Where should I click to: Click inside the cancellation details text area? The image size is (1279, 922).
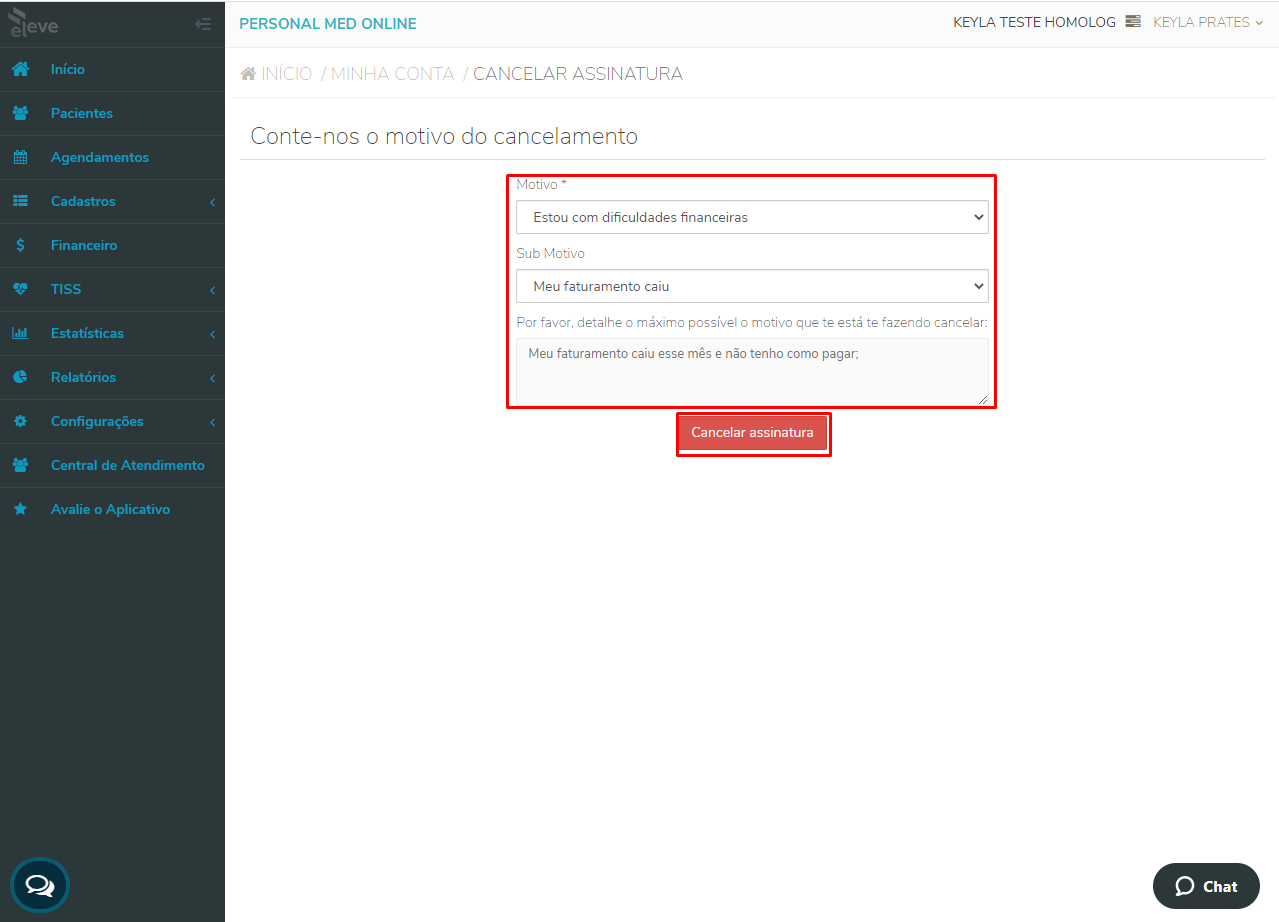[752, 372]
